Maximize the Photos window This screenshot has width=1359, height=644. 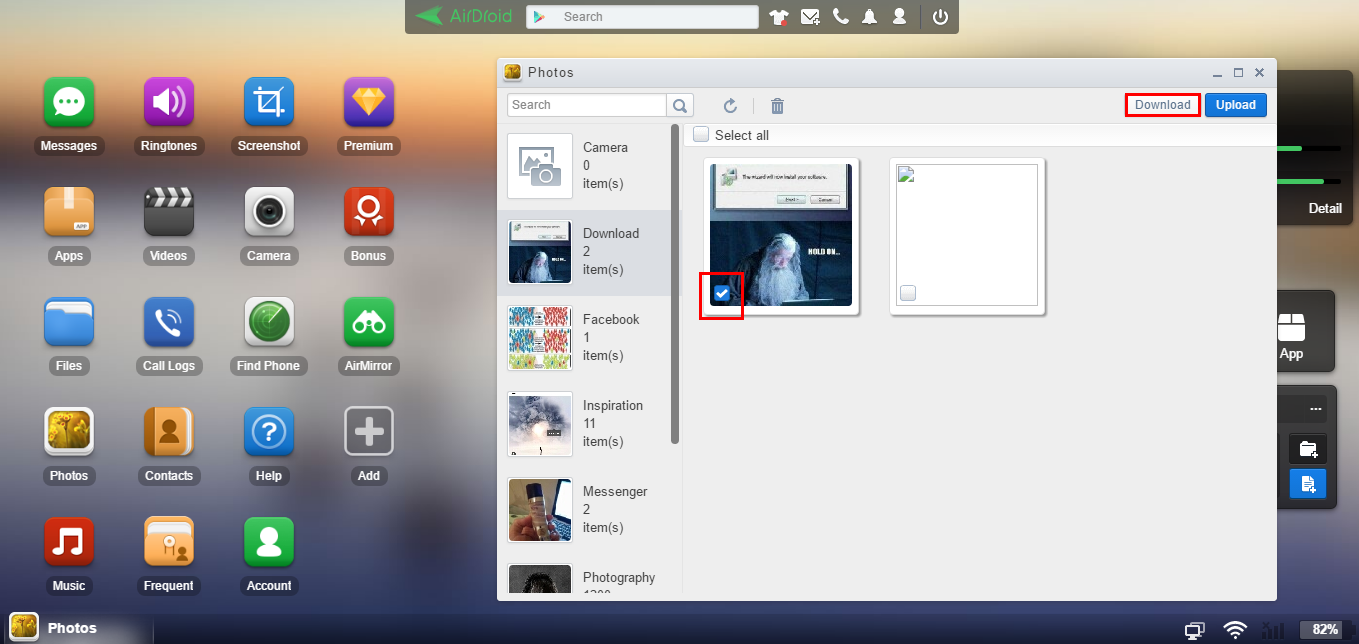[x=1238, y=73]
